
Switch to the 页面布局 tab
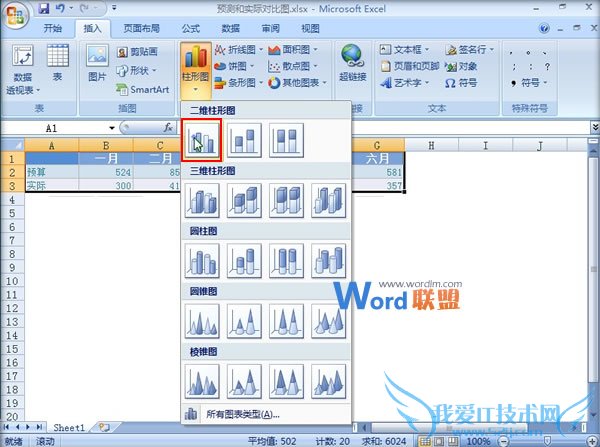pos(142,28)
